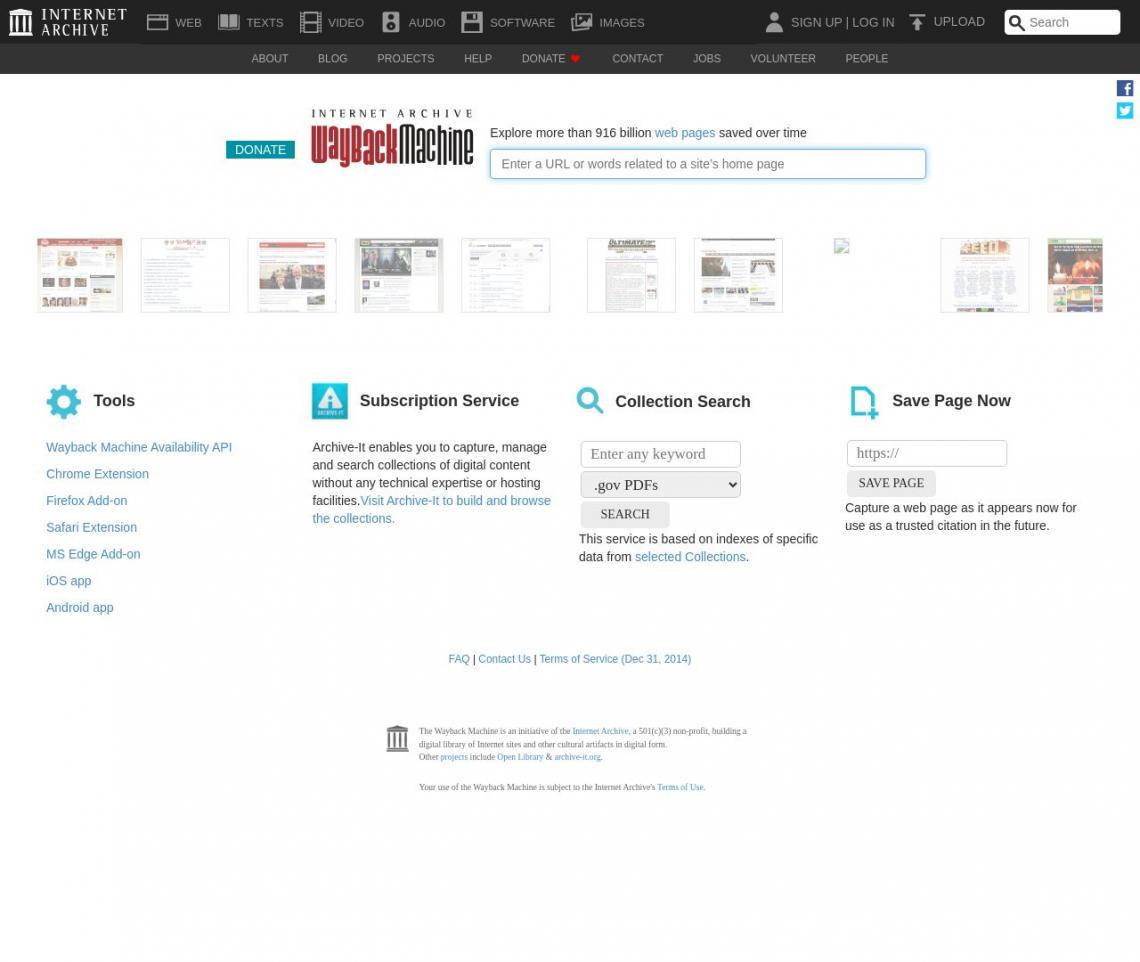Image resolution: width=1140 pixels, height=962 pixels.
Task: Open the Chrome Extension link
Action: tap(97, 474)
